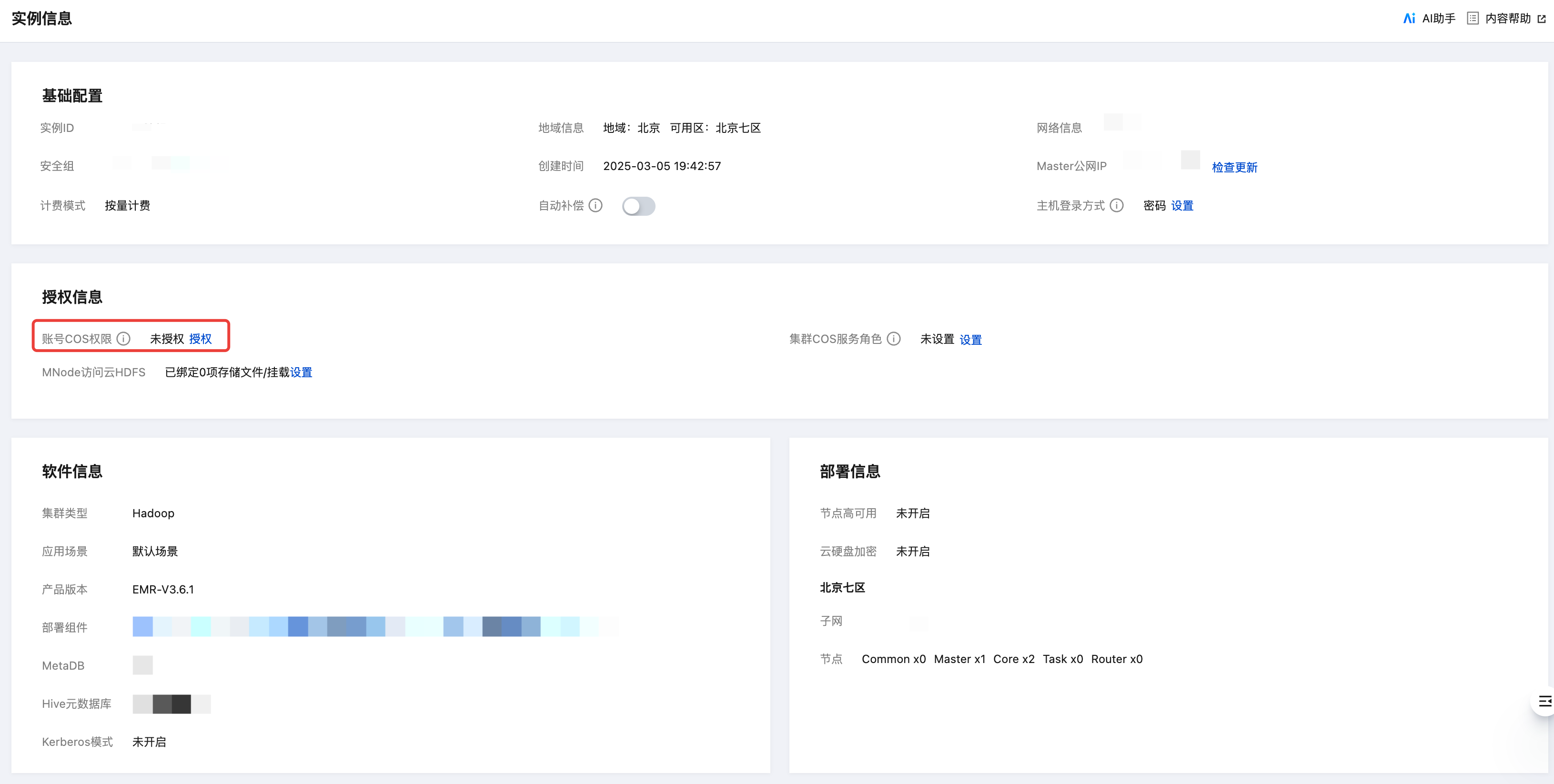Click the Hive元数据库 blurred value
Viewport: 1554px width, 784px height.
point(172,704)
